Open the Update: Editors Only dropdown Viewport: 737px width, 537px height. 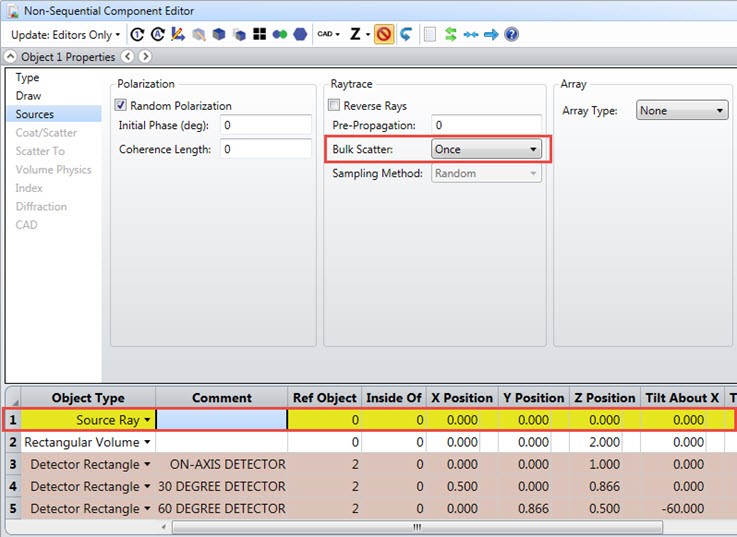click(x=65, y=34)
